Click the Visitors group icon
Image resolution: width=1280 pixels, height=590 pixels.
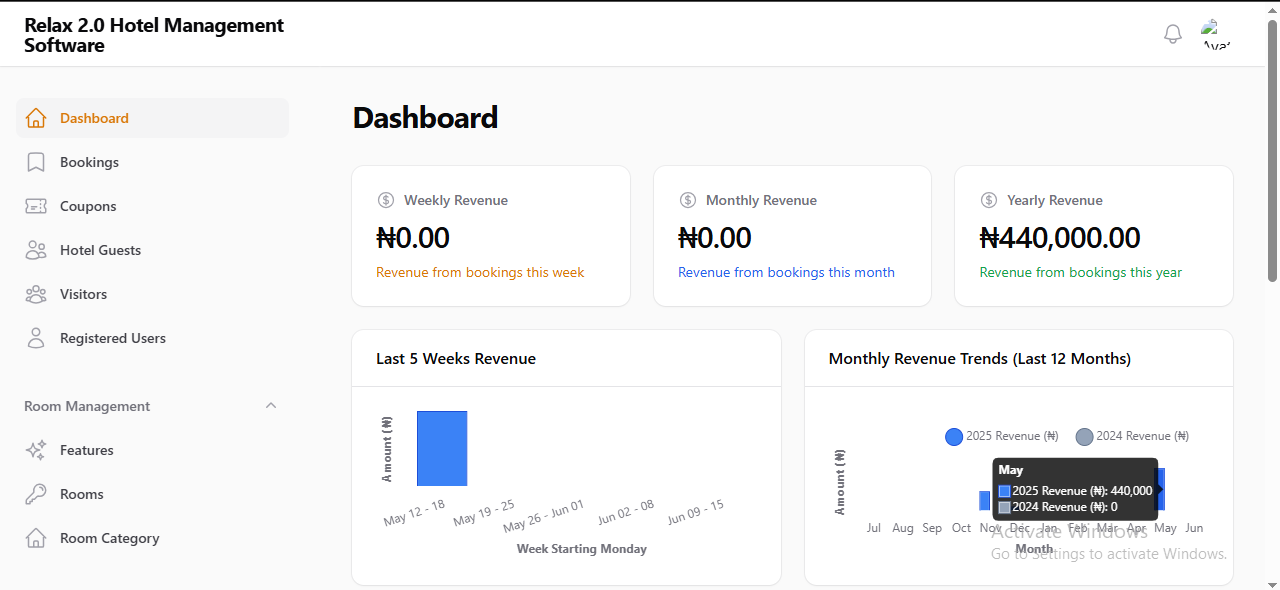(x=35, y=293)
